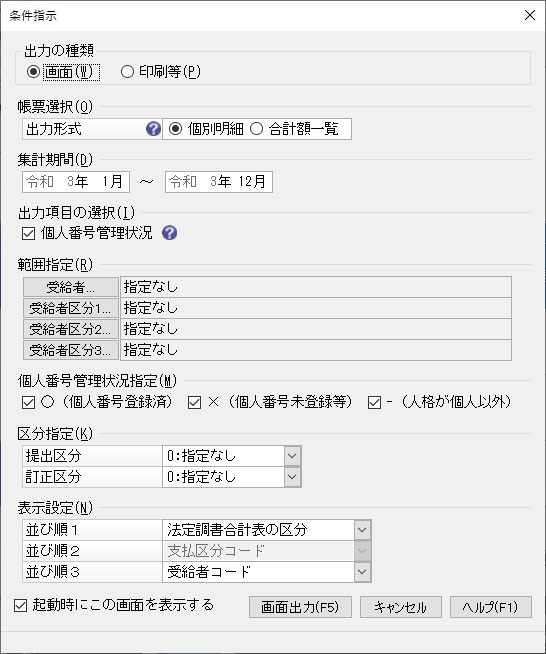Click the start period 令和3年1月 field

[x=76, y=181]
